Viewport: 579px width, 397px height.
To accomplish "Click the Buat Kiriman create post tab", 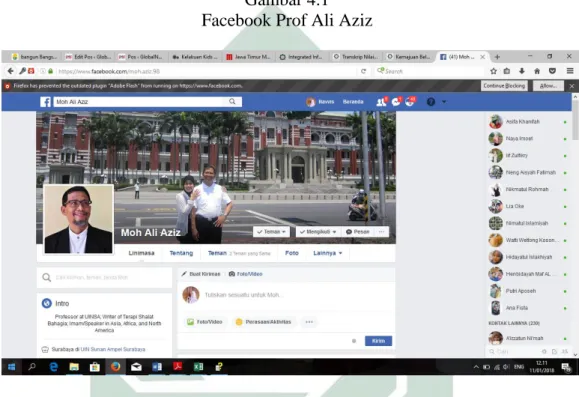I will pos(201,274).
